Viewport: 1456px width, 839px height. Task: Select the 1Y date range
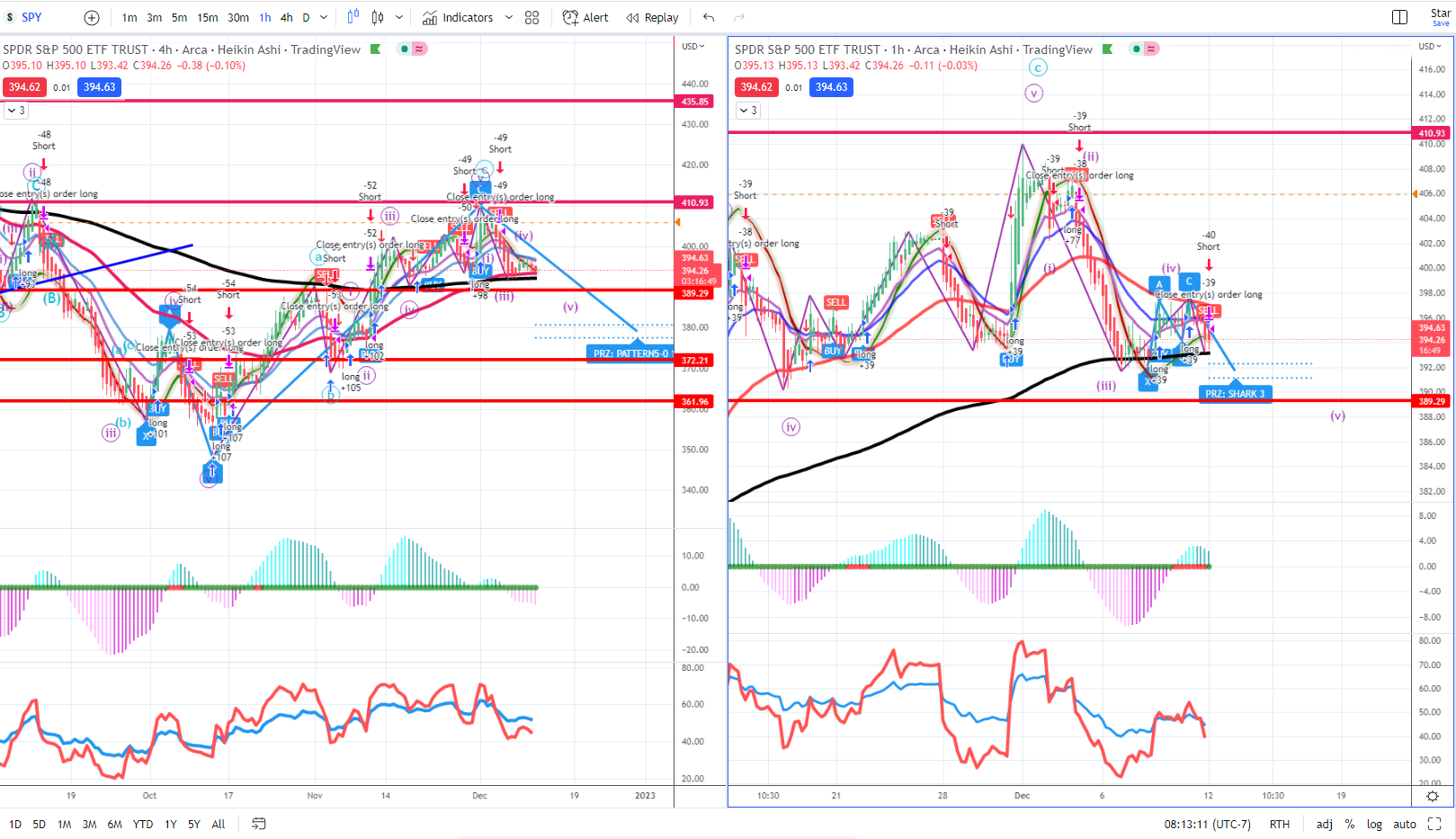171,824
